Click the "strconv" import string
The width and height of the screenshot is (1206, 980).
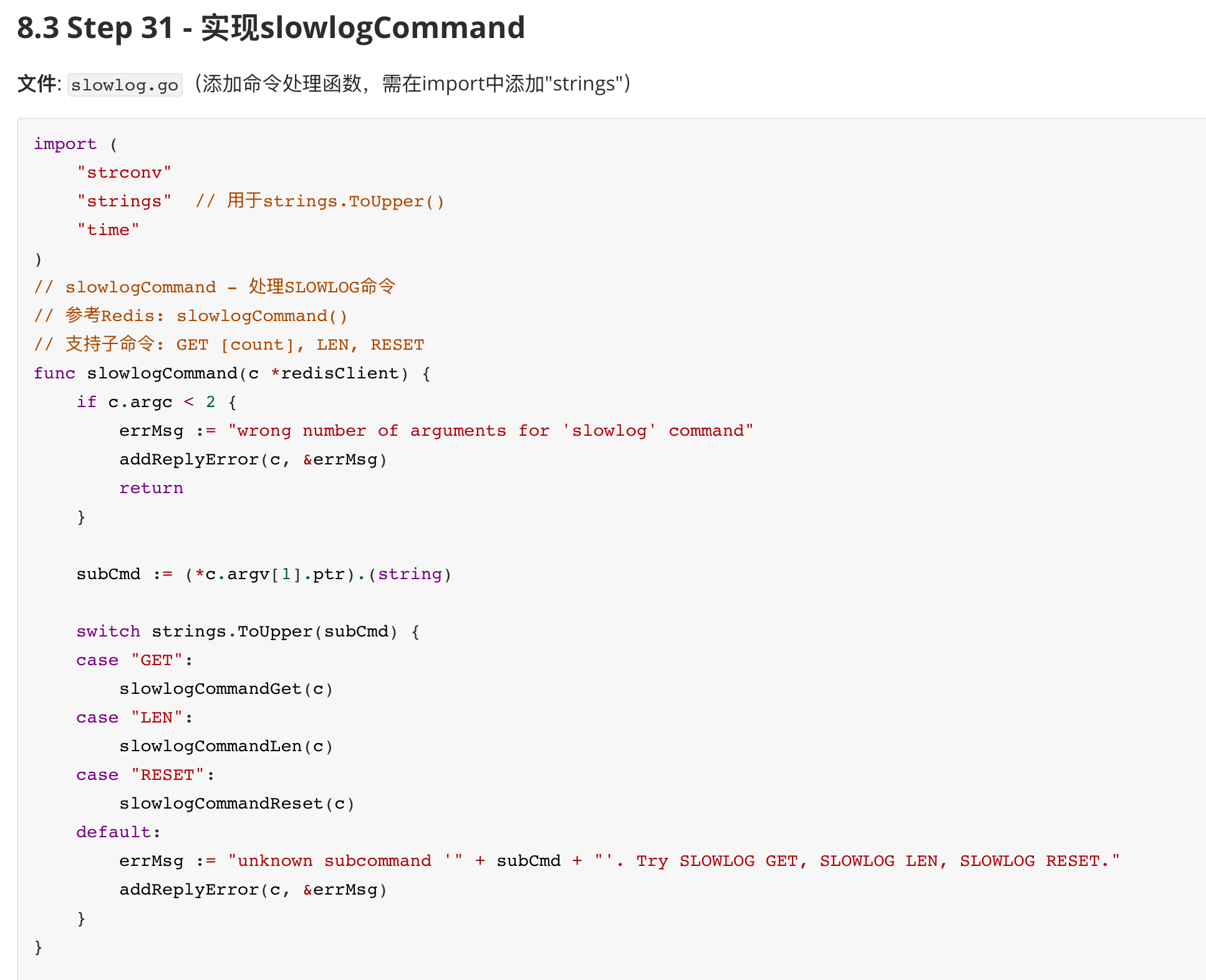pos(124,173)
